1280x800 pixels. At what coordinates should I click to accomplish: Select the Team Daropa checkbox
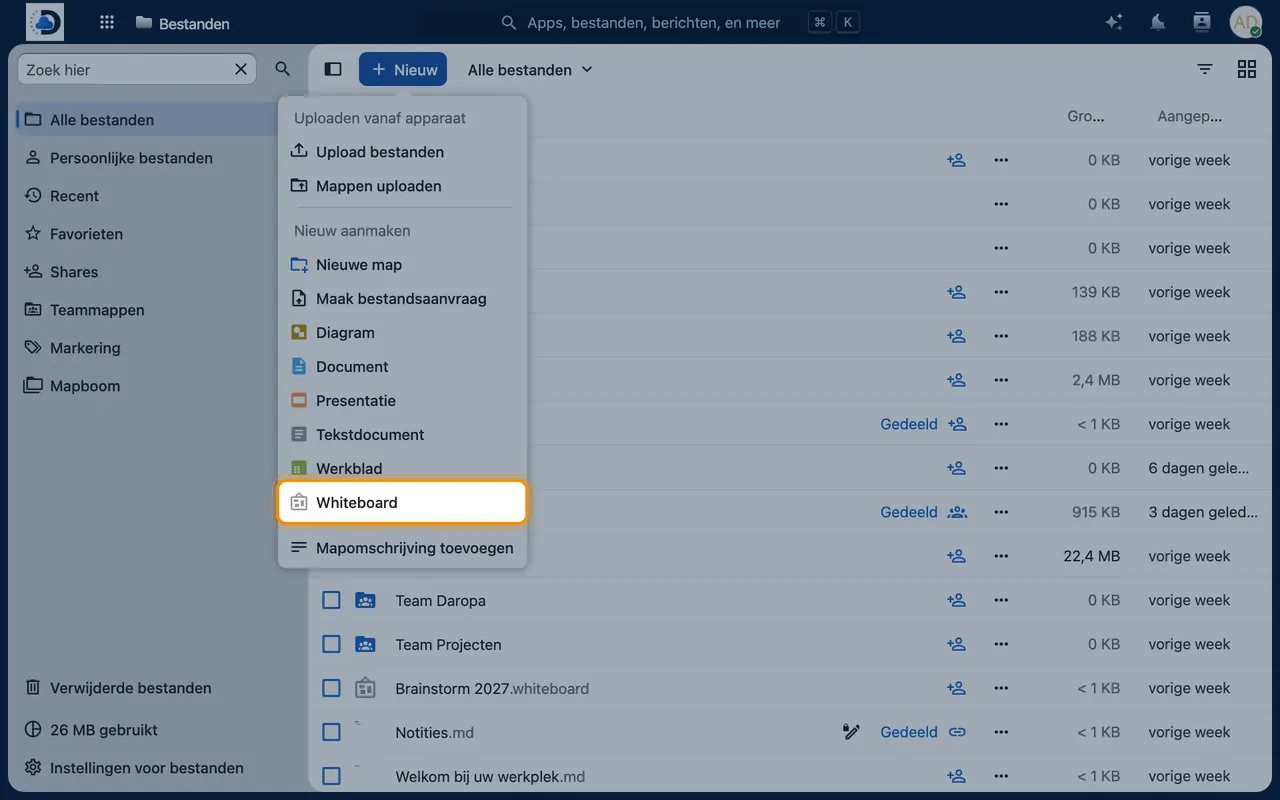[331, 600]
